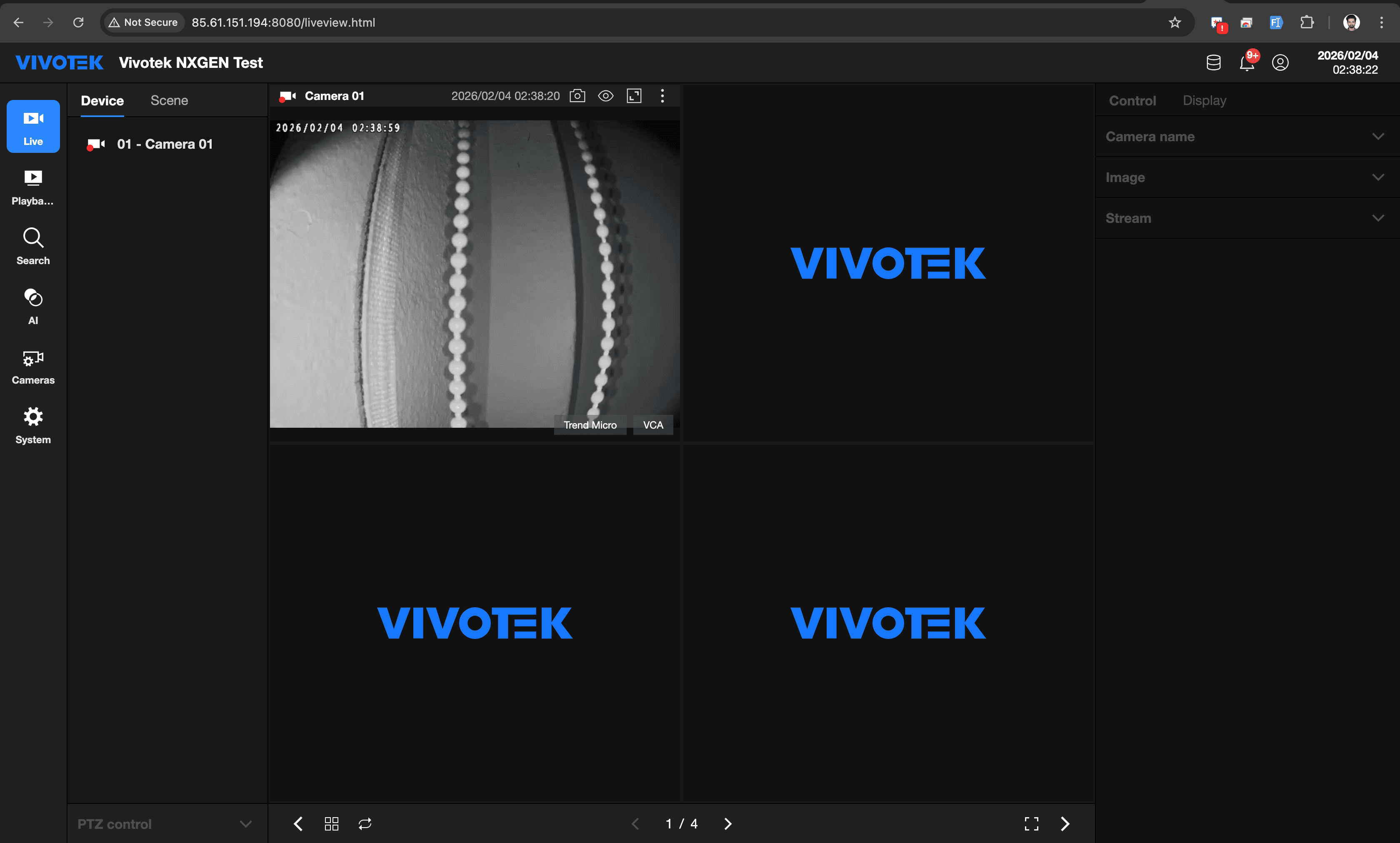This screenshot has width=1400, height=843.
Task: Open Camera 01 three-dot options menu
Action: point(662,96)
